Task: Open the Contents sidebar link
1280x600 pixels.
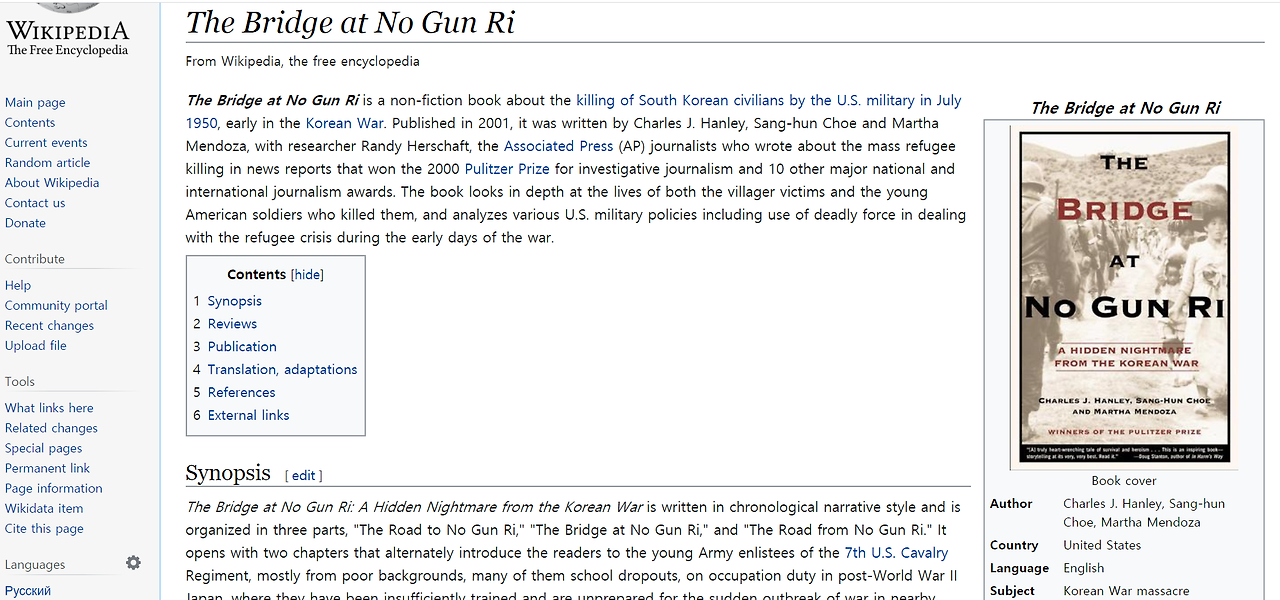Action: coord(30,122)
